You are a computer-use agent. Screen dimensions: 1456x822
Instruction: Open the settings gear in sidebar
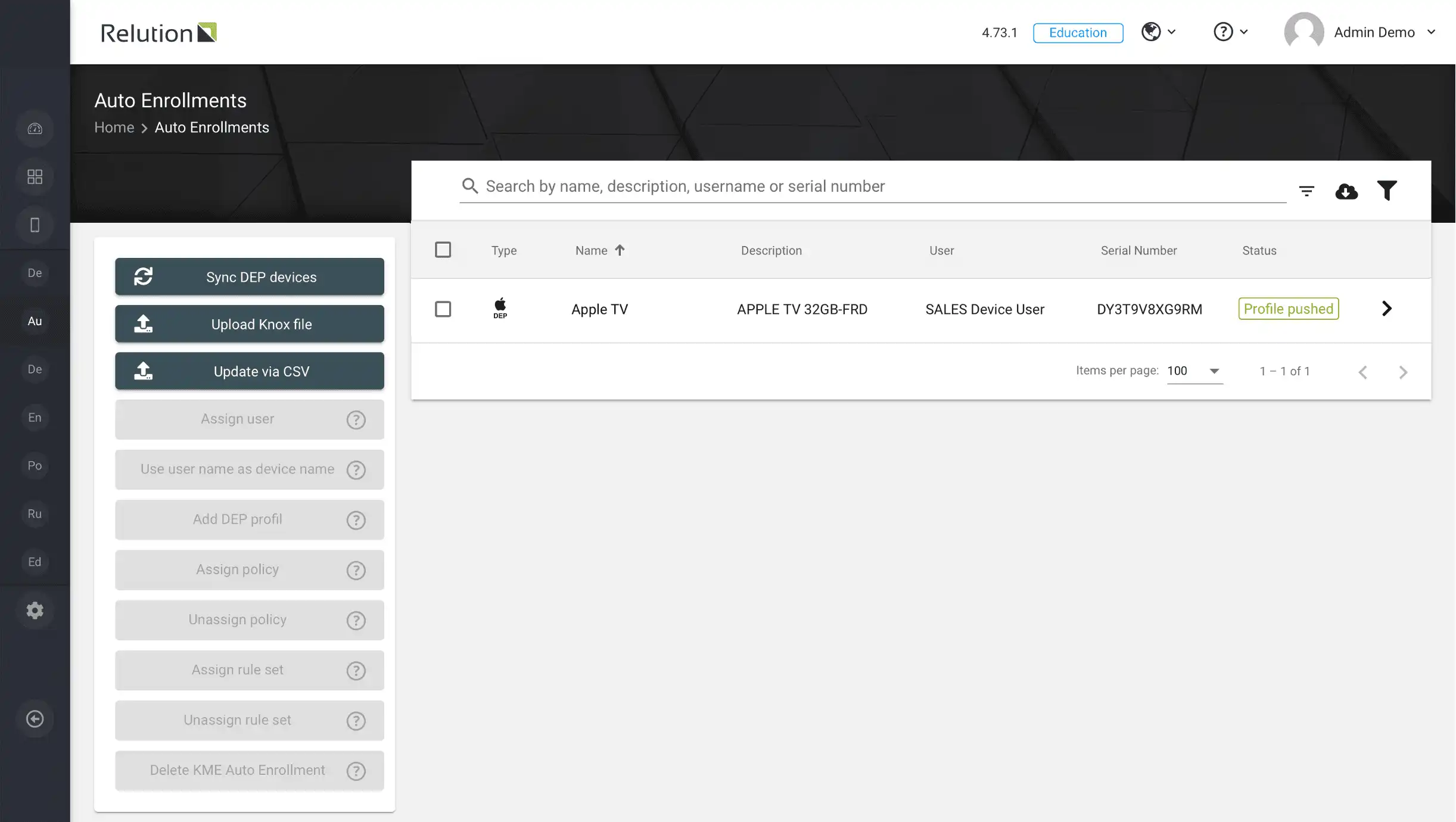pyautogui.click(x=35, y=611)
